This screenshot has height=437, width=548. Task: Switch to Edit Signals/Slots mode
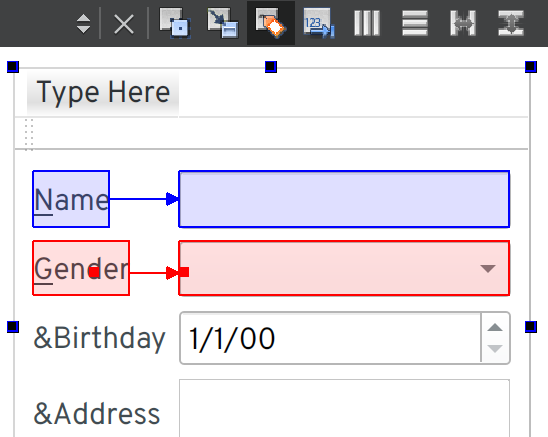tap(223, 23)
